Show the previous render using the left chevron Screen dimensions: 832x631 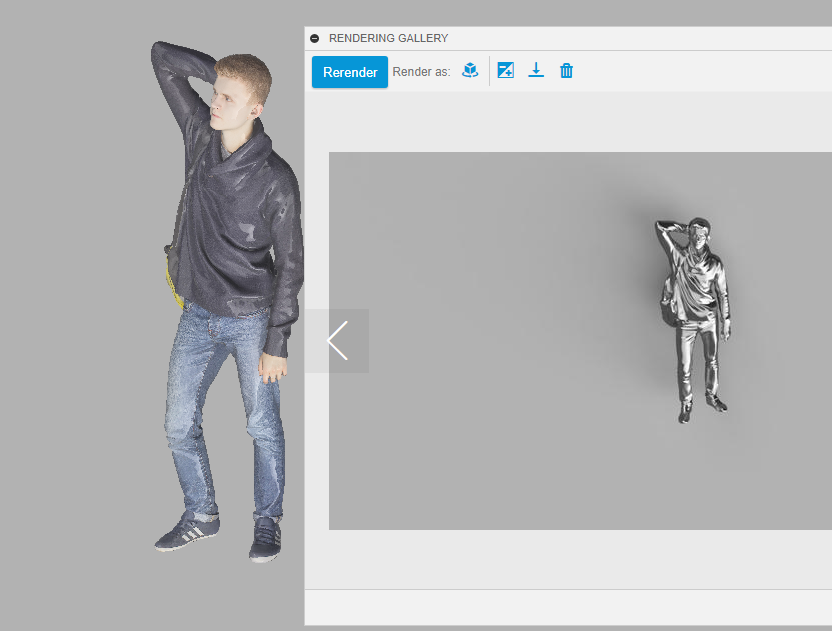click(x=337, y=340)
